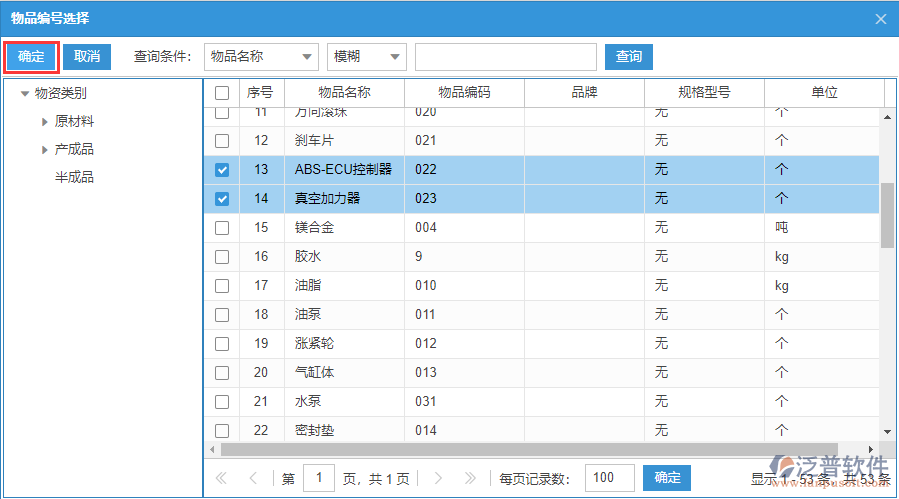Click the 取消 cancel button
899x499 pixels.
point(87,57)
